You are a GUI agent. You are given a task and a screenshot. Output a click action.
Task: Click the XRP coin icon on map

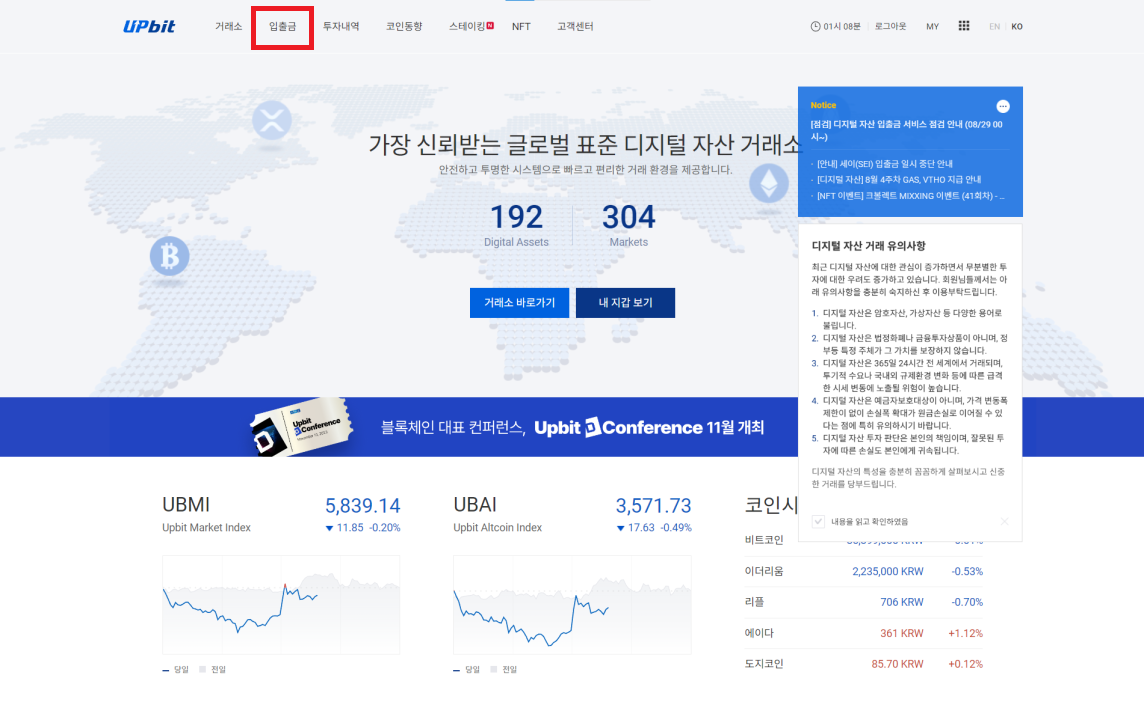271,120
